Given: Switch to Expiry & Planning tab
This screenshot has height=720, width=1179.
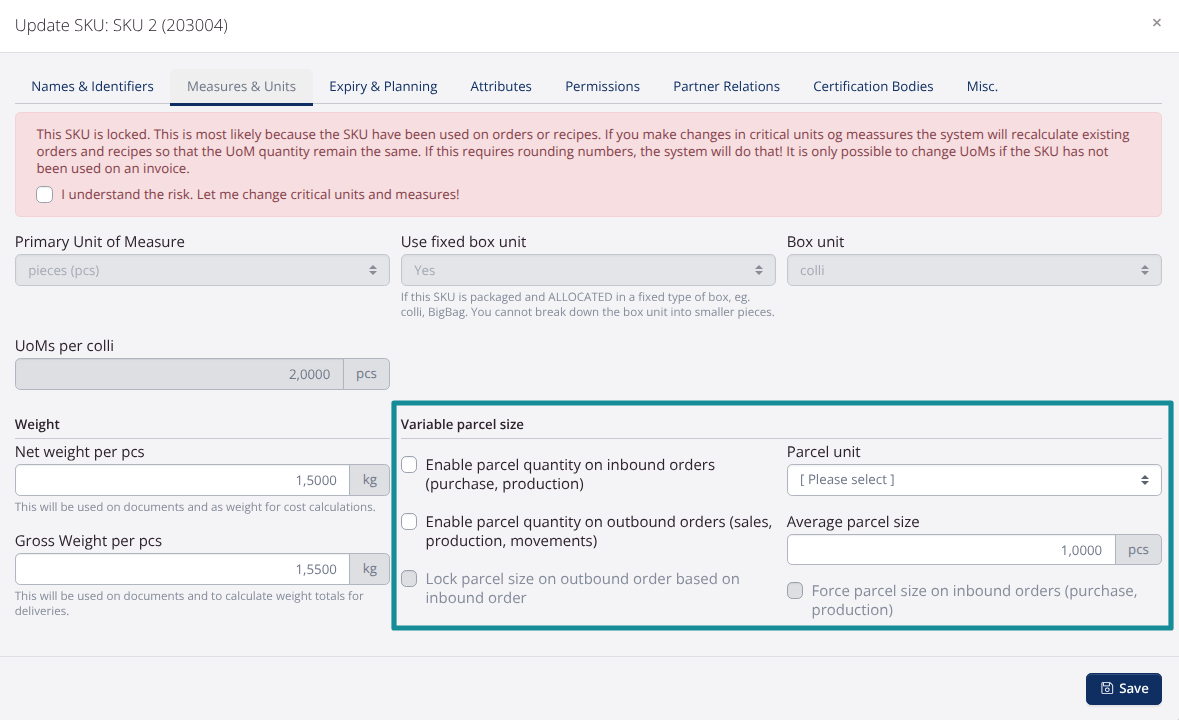Looking at the screenshot, I should [383, 86].
